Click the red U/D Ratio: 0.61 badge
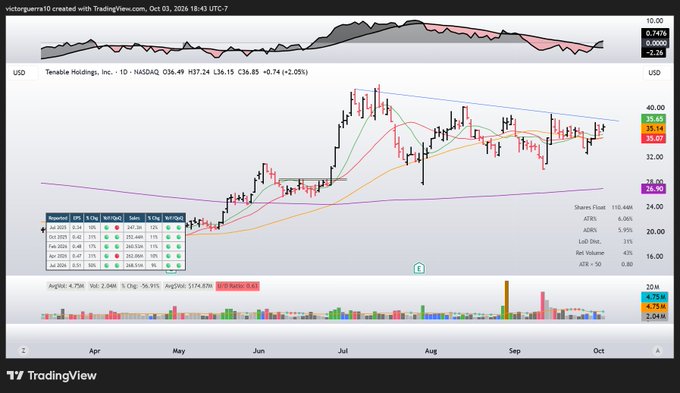680x393 pixels. [237, 286]
